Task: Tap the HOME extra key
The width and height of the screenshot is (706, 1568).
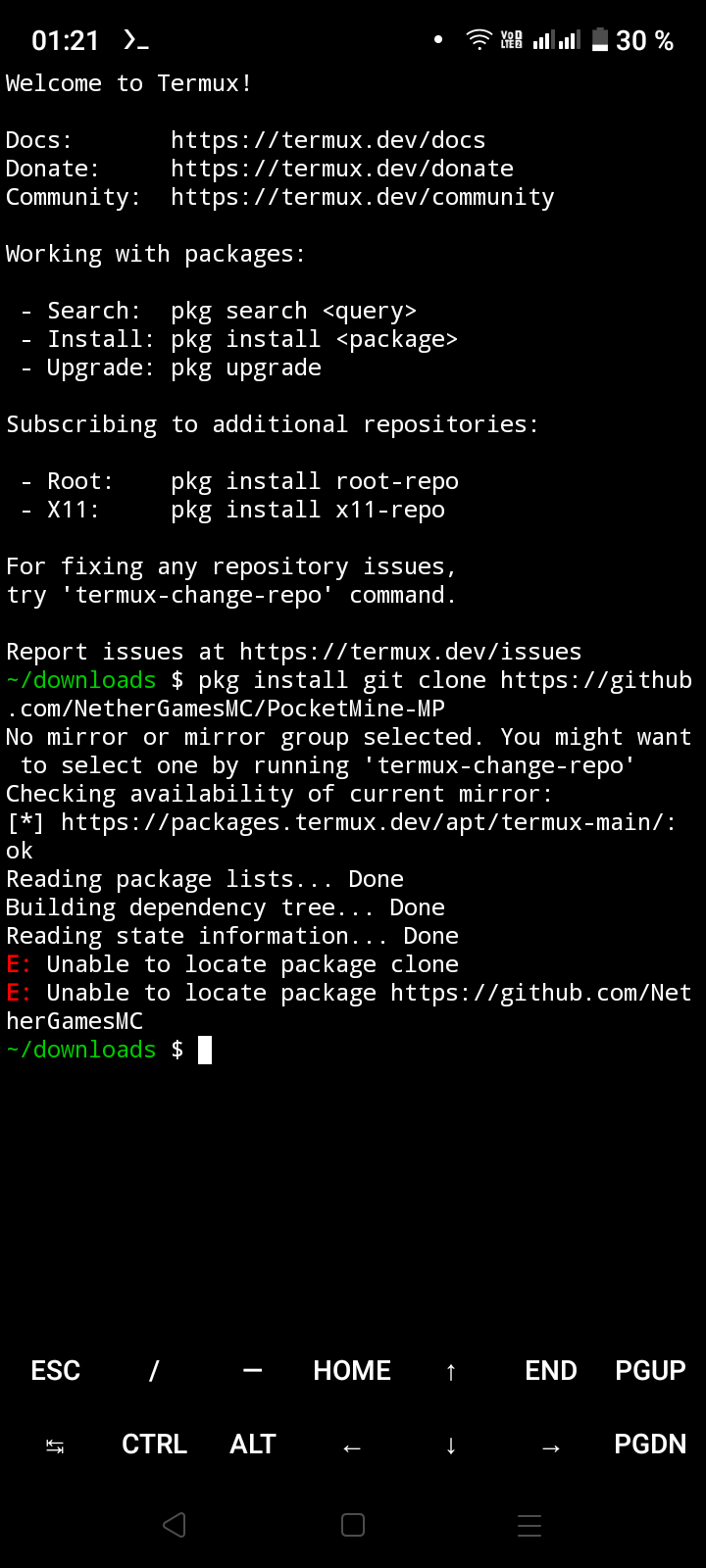Action: pyautogui.click(x=352, y=1370)
